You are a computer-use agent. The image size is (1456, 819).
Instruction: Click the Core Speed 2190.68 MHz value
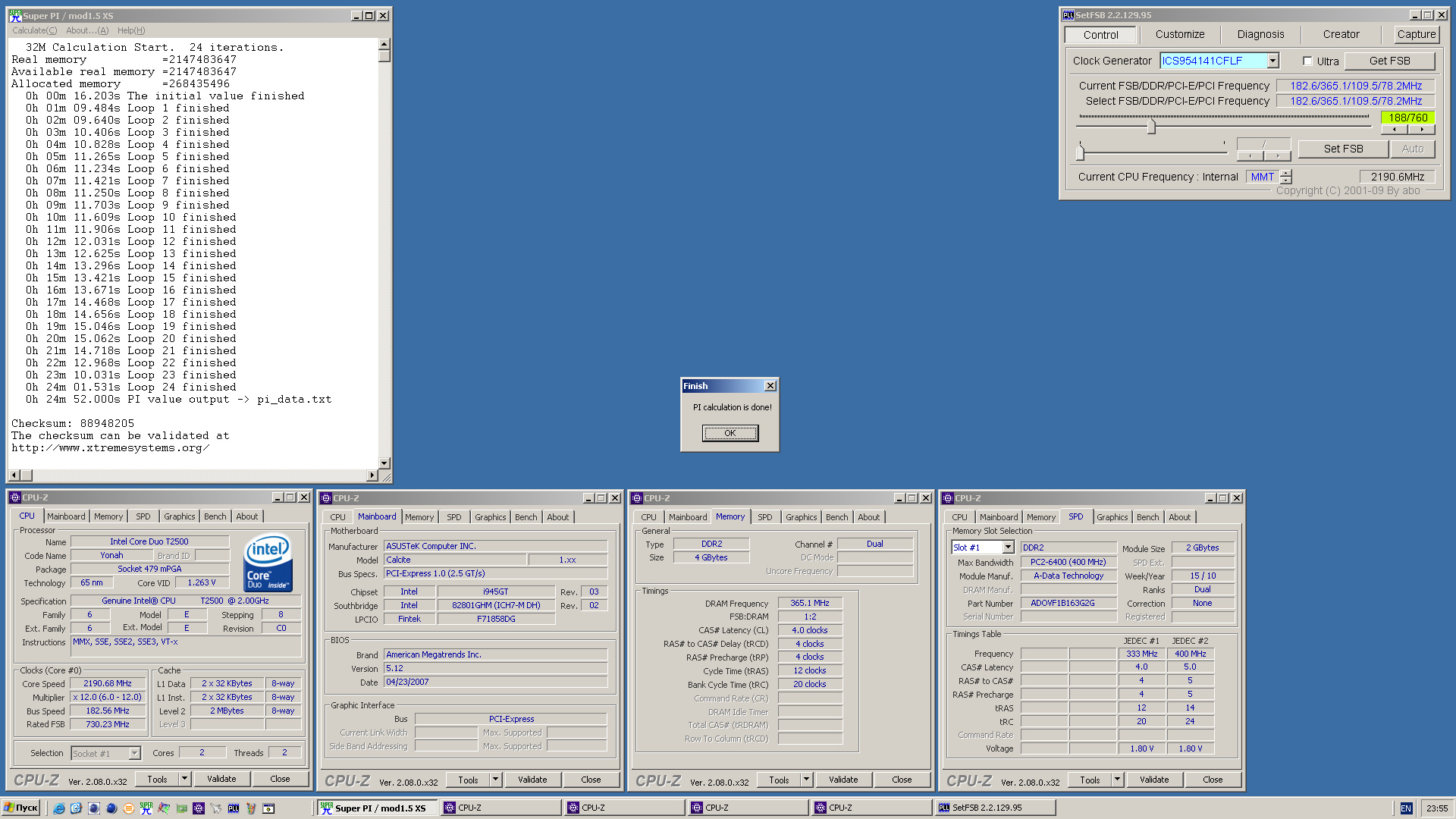[108, 683]
